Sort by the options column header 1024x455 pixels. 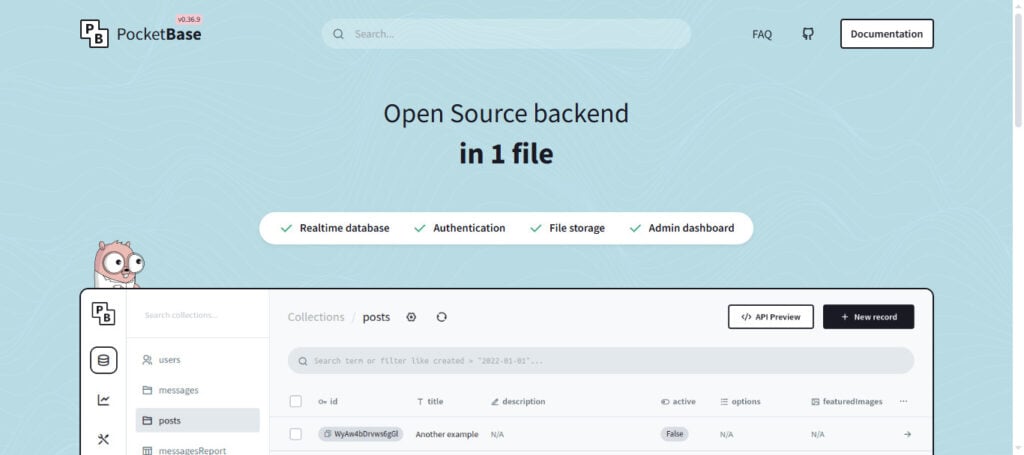740,401
